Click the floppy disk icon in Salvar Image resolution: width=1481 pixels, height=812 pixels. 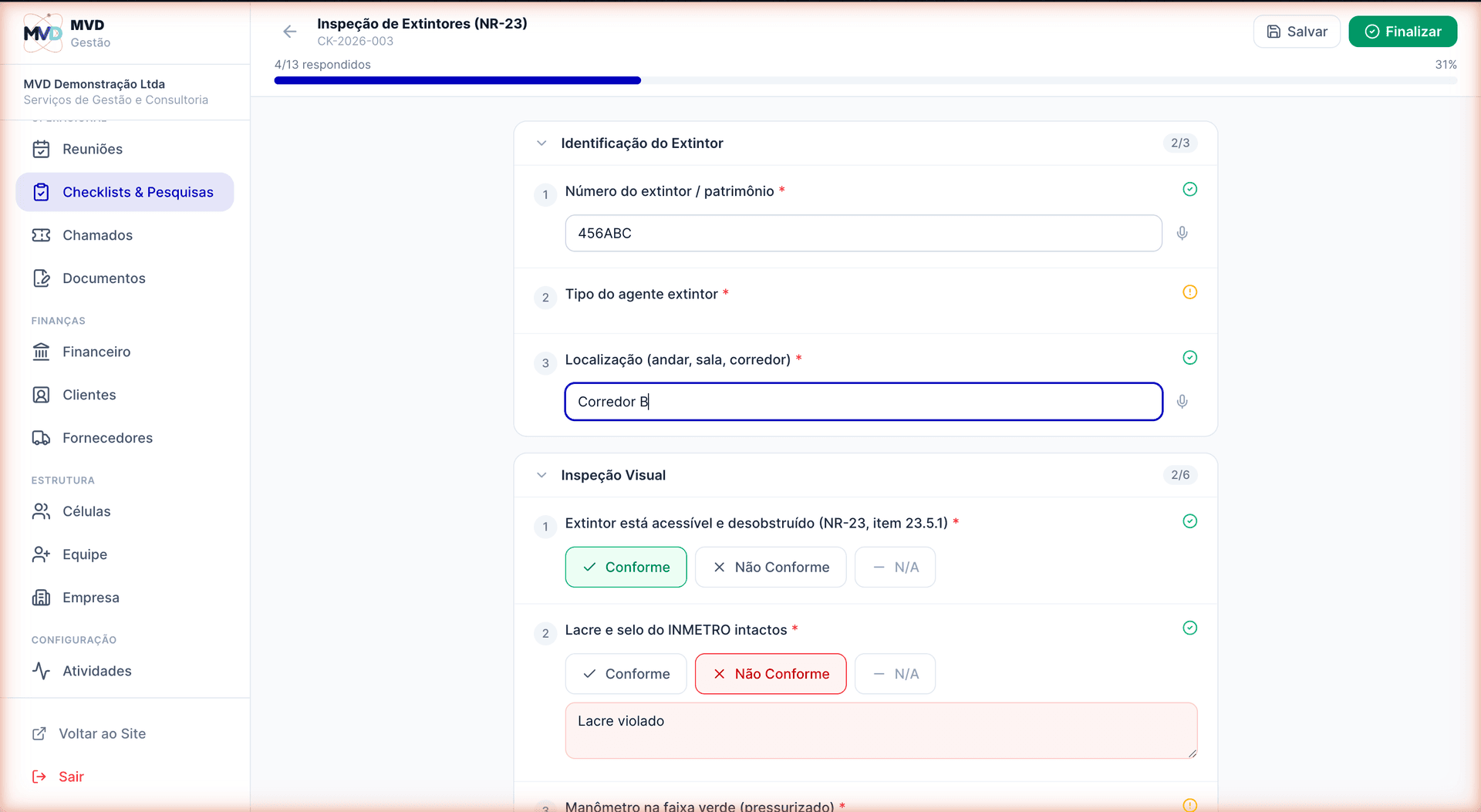(1274, 32)
